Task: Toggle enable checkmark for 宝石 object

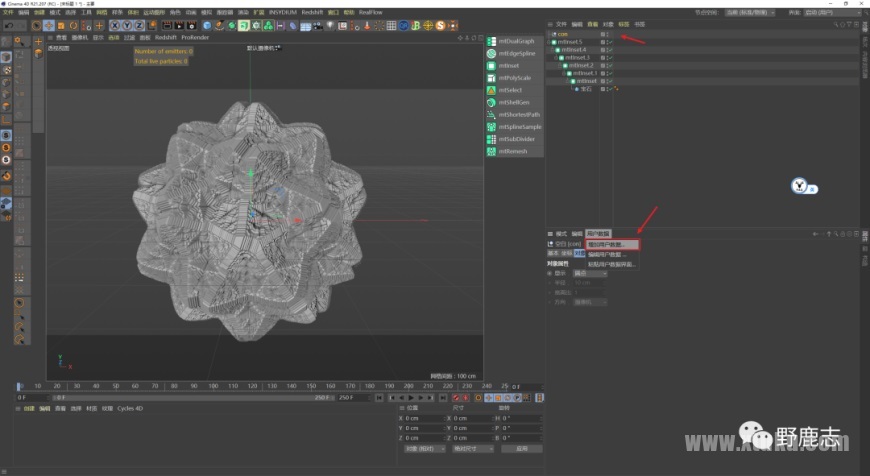Action: 610,89
